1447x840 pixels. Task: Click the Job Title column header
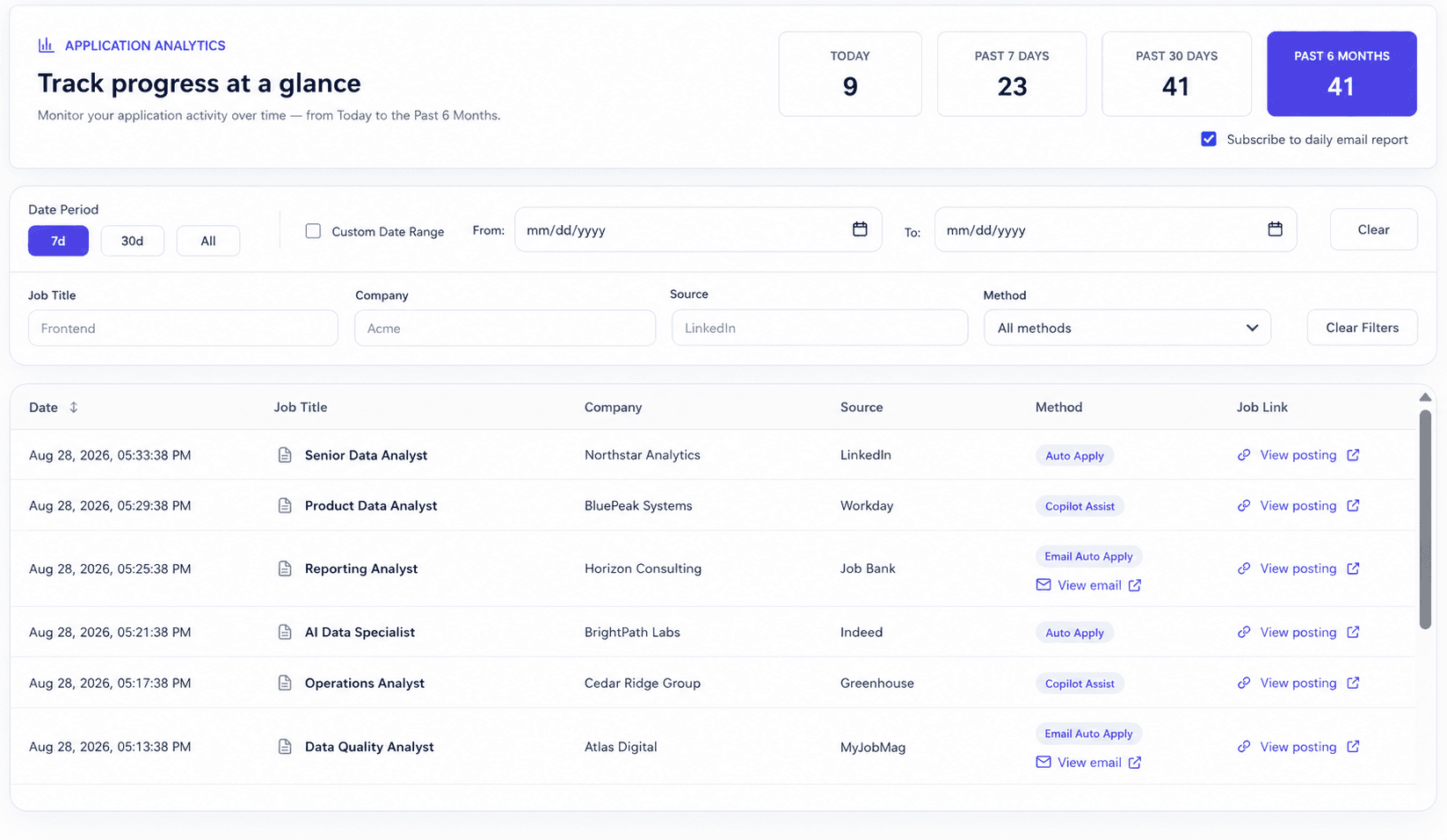coord(301,407)
